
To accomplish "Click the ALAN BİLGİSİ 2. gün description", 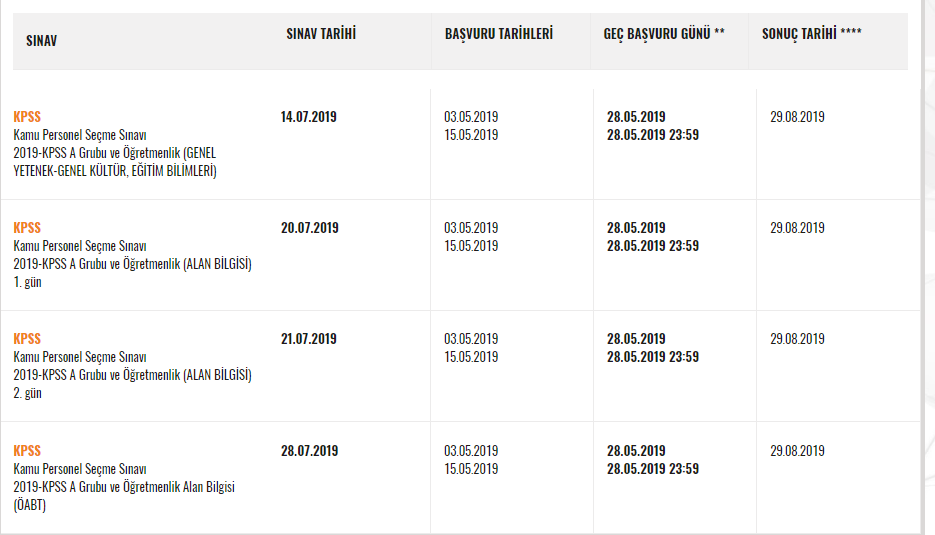I will pos(132,375).
